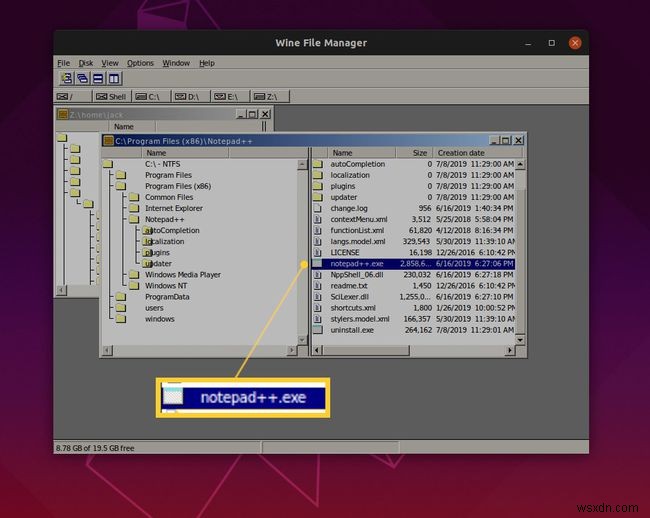650x518 pixels.
Task: Click tree pane vertical scrollbar down arrow
Action: [302, 340]
